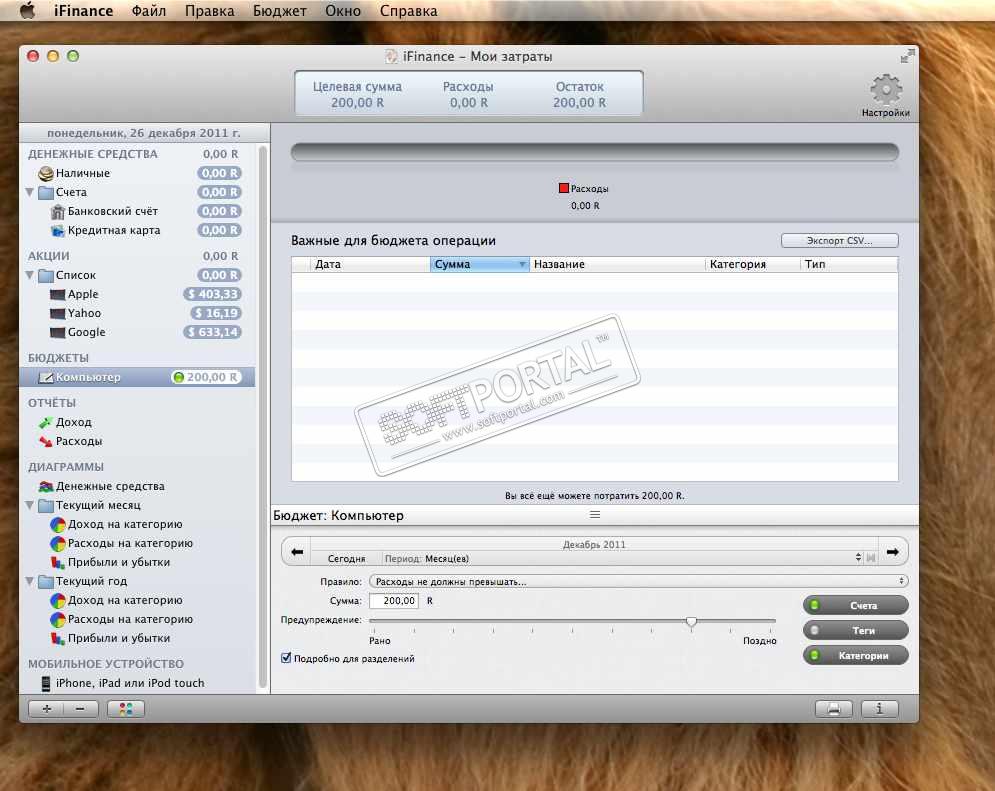Screen dimensions: 995x791
Task: Enter full screen with the arrows icon
Action: click(x=907, y=56)
